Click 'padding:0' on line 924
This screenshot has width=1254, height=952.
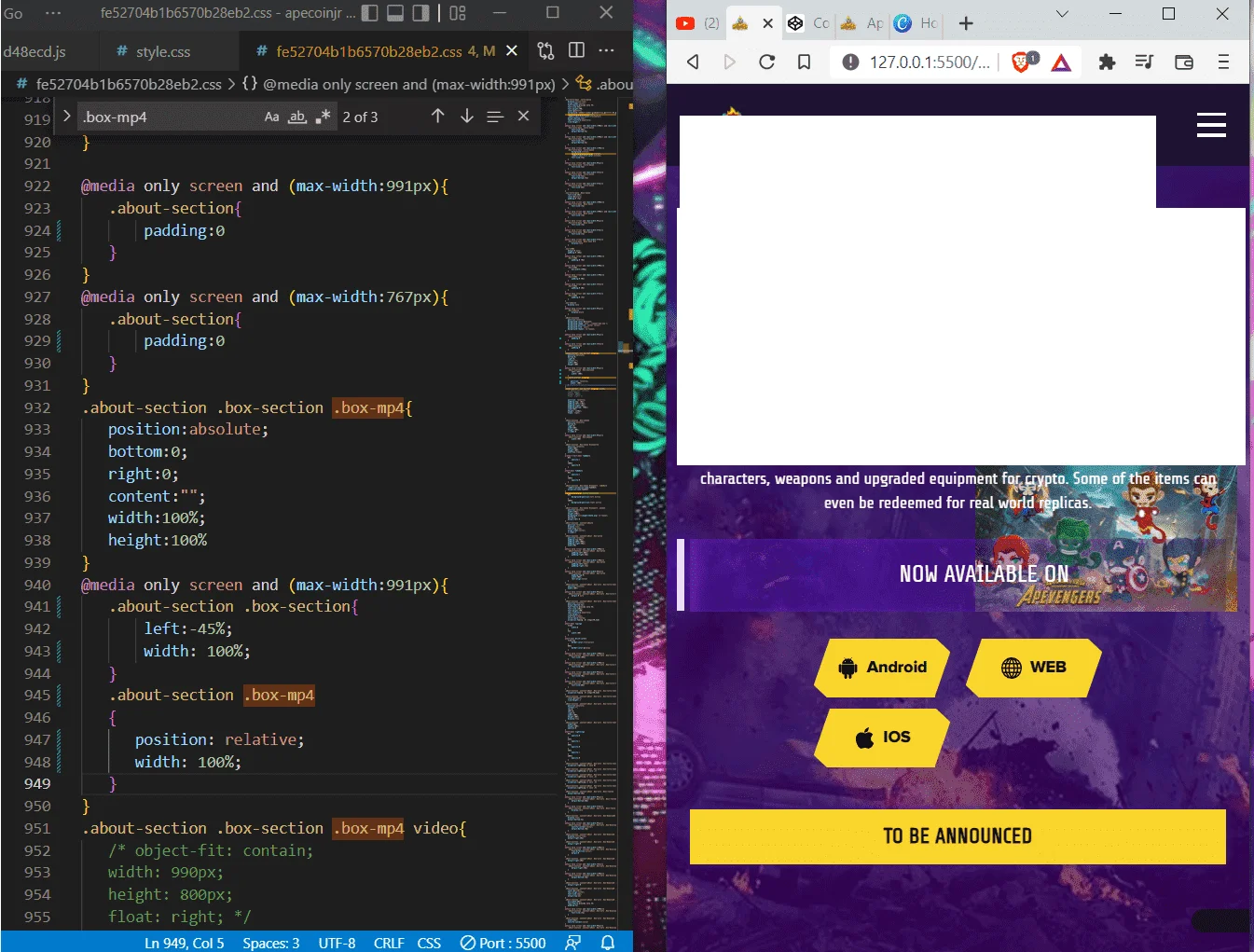point(184,230)
